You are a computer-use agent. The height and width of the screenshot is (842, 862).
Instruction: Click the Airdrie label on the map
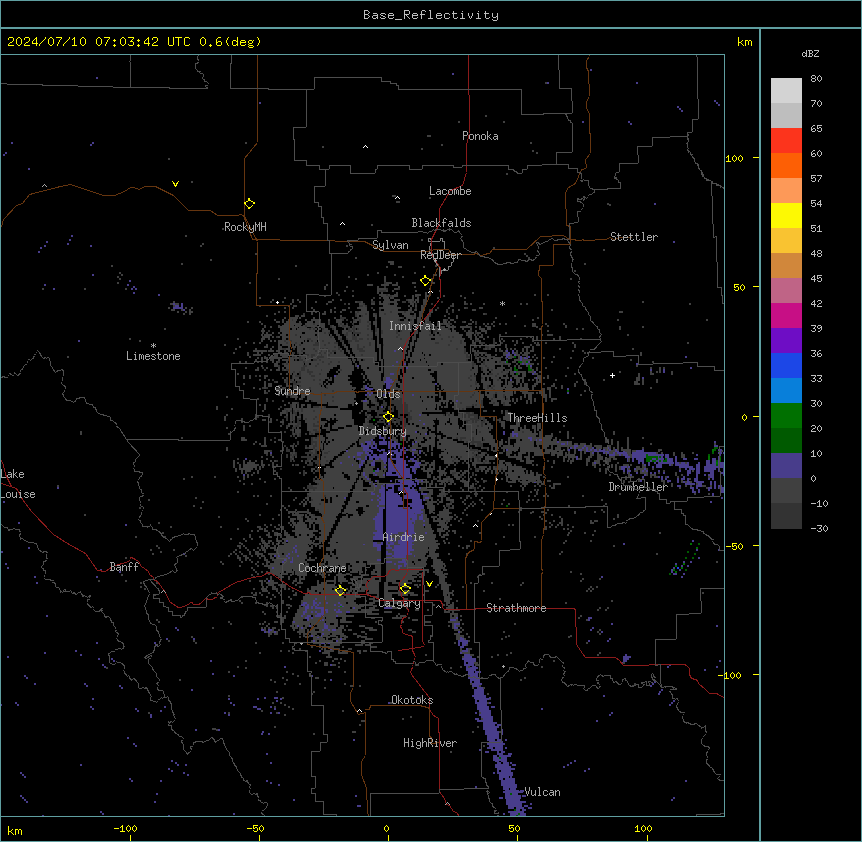point(403,537)
